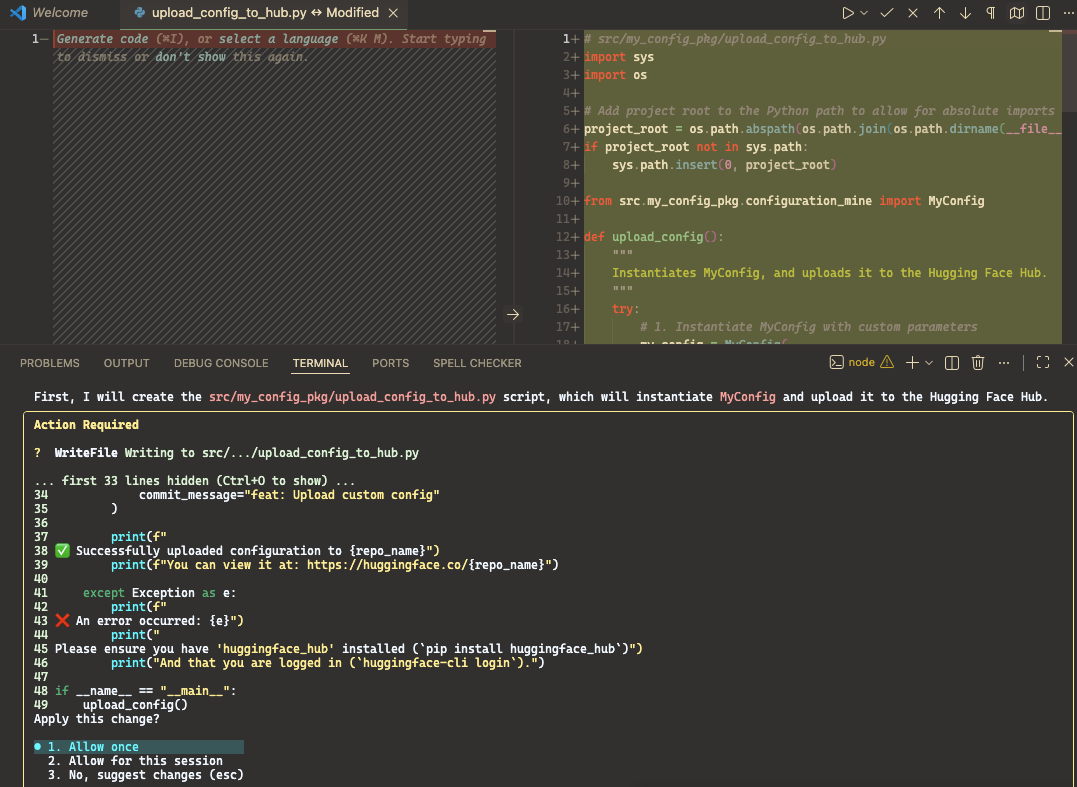Image resolution: width=1077 pixels, height=787 pixels.
Task: Open editor More Actions ellipsis menu
Action: click(x=1068, y=13)
